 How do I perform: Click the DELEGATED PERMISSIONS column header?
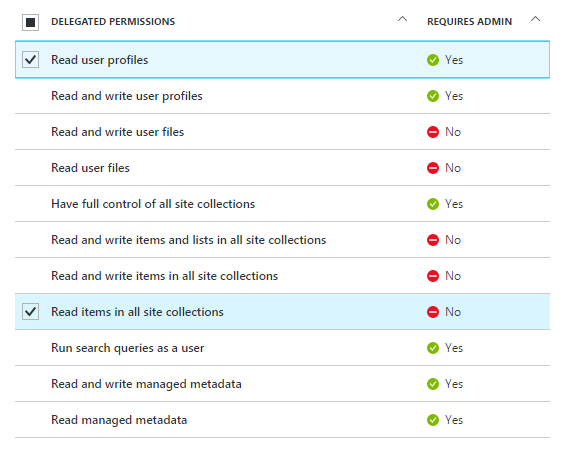[x=113, y=22]
